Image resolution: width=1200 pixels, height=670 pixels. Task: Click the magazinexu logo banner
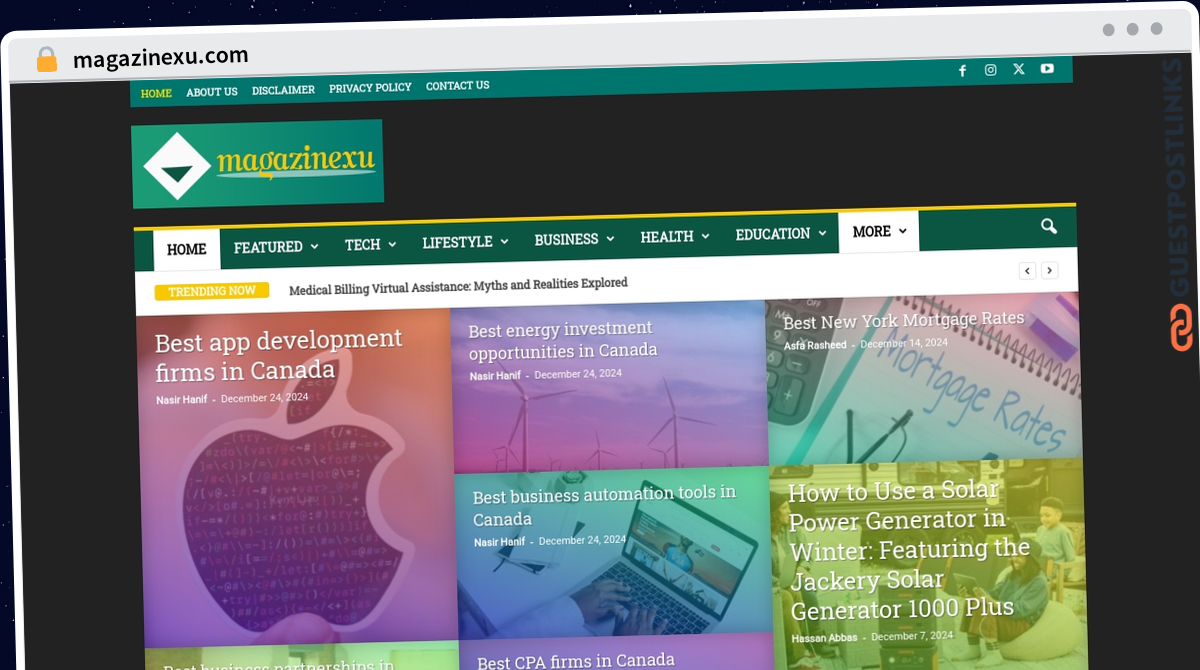(x=257, y=164)
